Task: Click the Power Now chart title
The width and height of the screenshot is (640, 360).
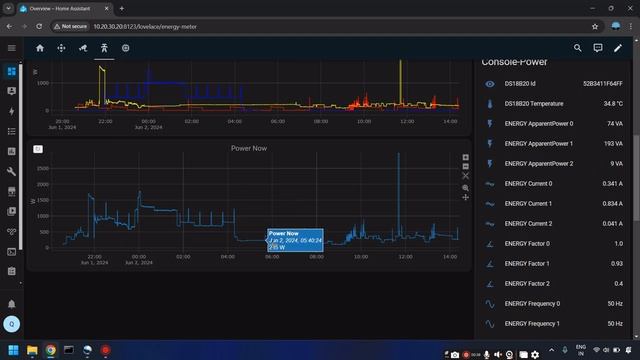Action: point(249,148)
